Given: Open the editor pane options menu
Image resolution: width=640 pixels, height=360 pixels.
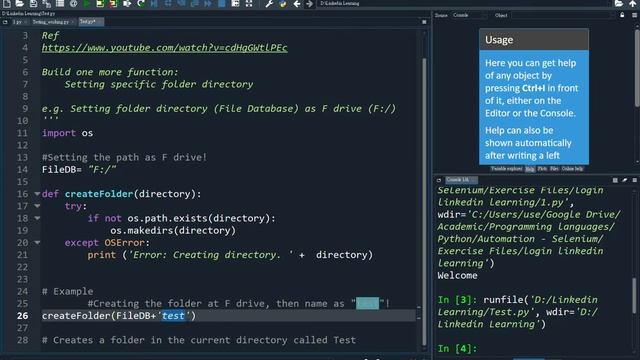Looking at the screenshot, I should pyautogui.click(x=424, y=22).
